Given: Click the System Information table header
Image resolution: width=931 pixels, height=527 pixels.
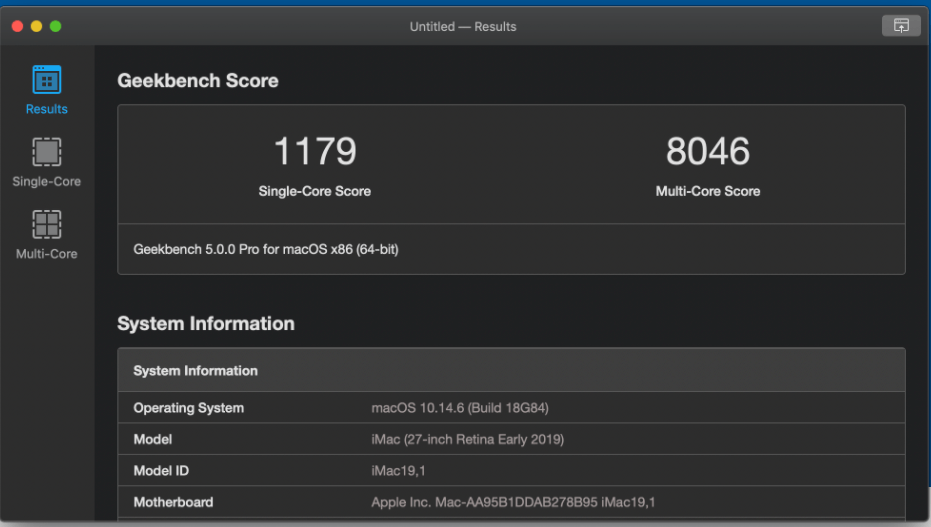Looking at the screenshot, I should (x=511, y=370).
